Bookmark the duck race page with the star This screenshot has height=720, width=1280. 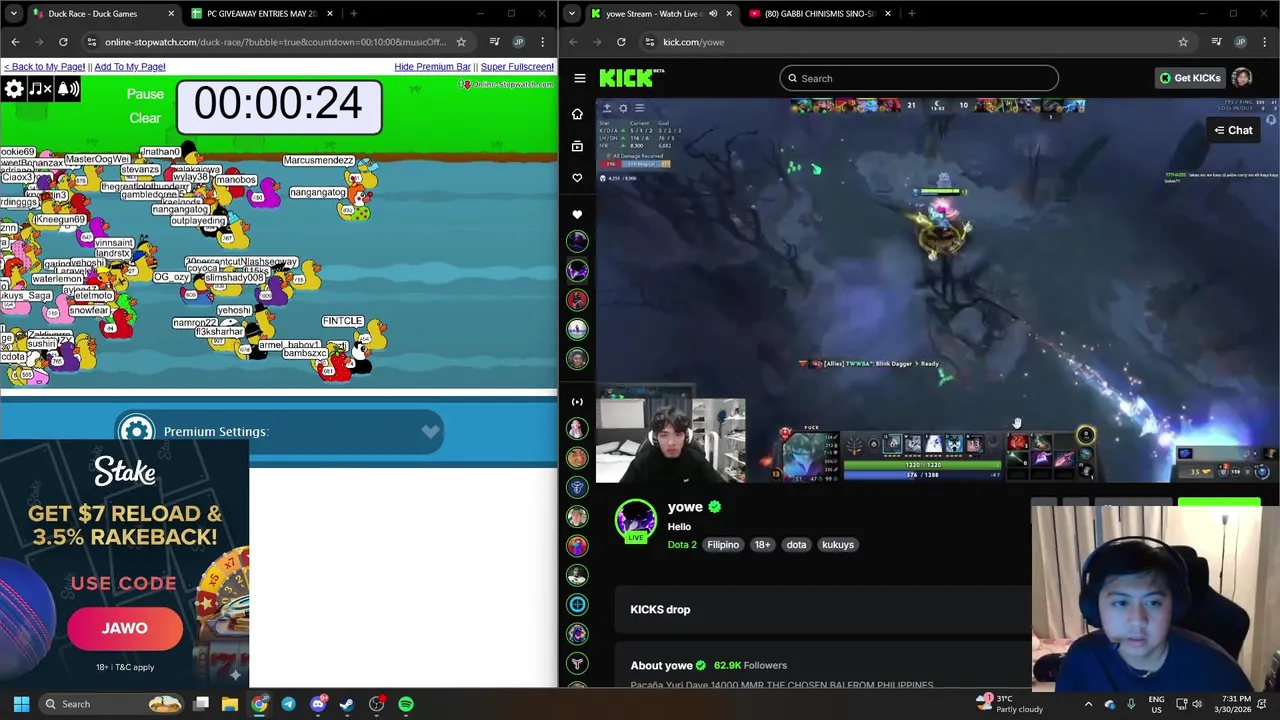[461, 42]
